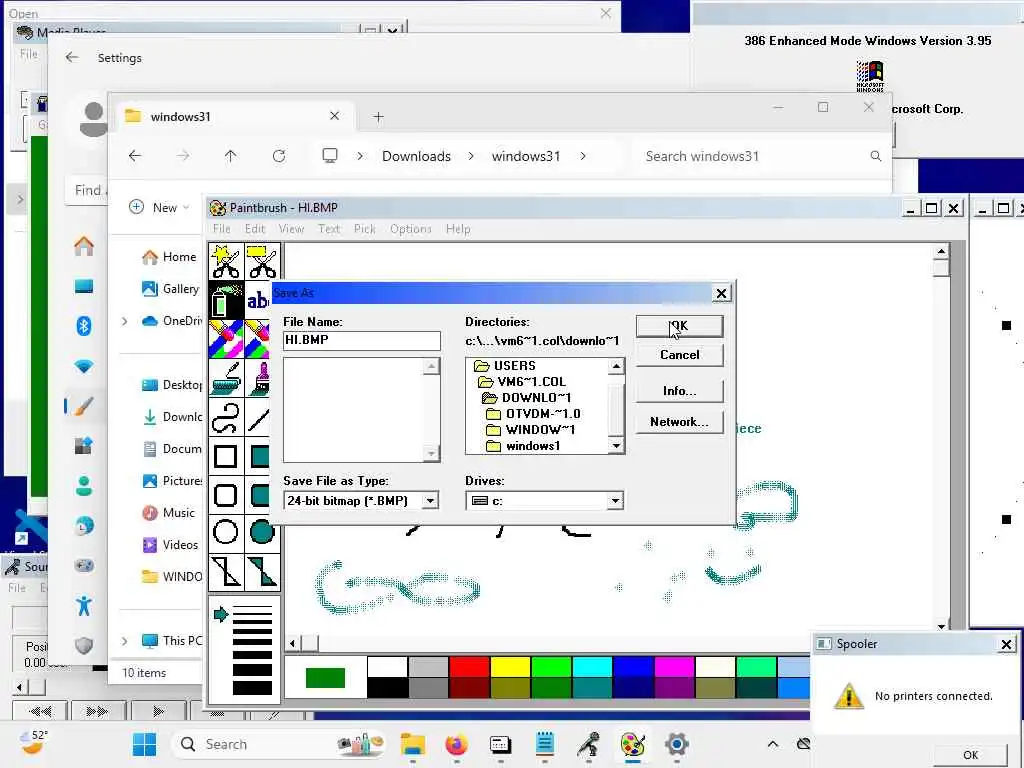
Task: Select the Curve tool
Action: pos(226,417)
